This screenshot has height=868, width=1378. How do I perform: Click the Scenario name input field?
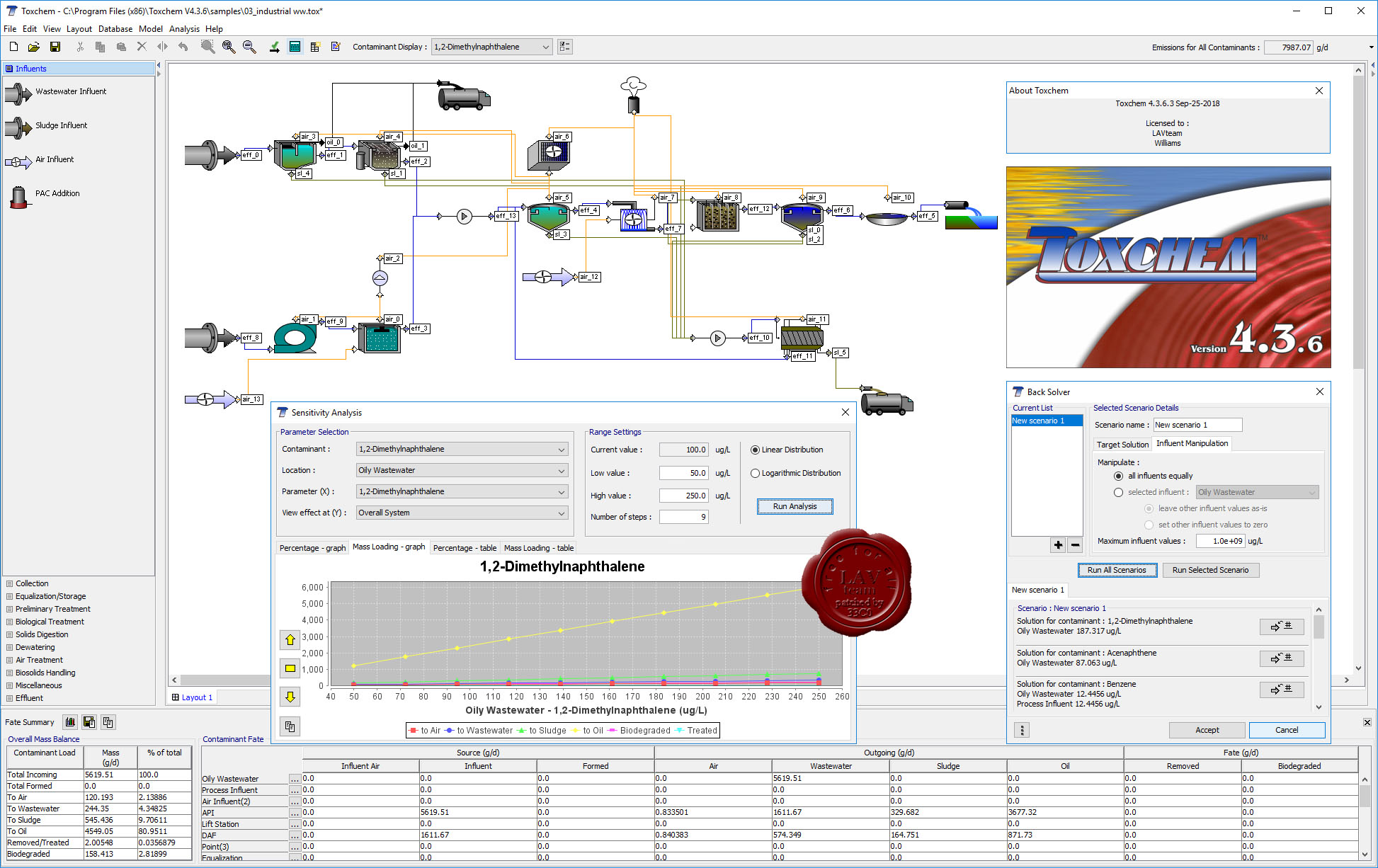tap(1197, 426)
